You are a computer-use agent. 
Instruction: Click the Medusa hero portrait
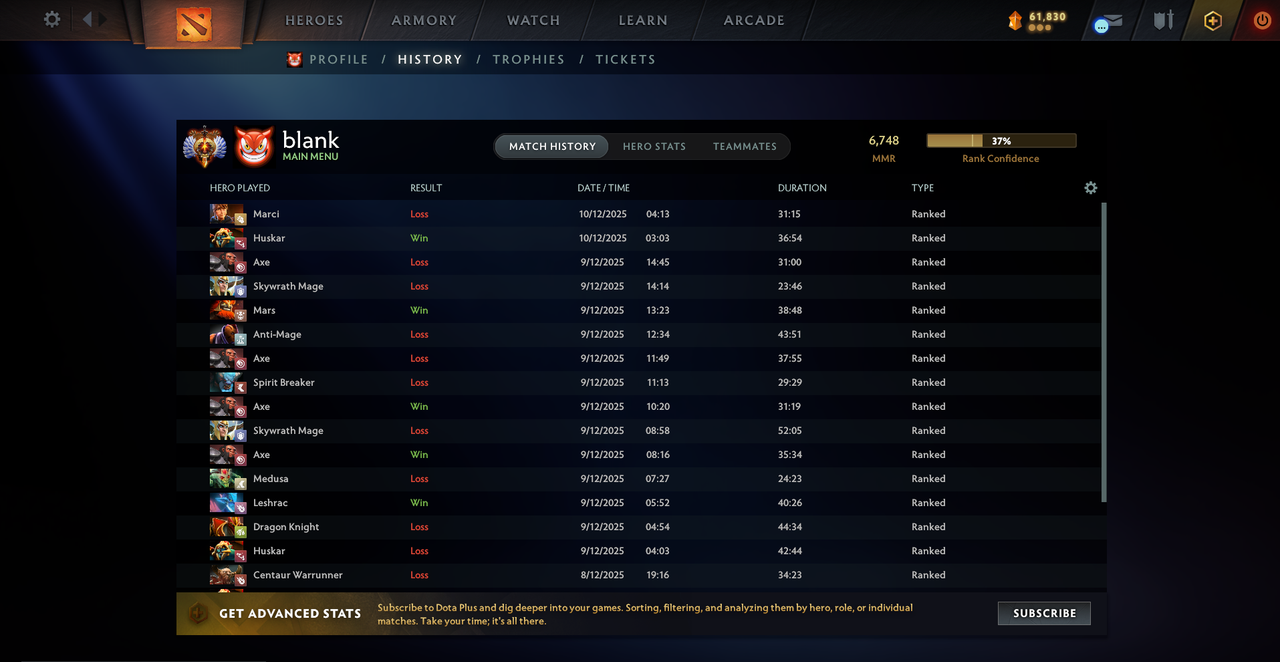click(x=227, y=478)
